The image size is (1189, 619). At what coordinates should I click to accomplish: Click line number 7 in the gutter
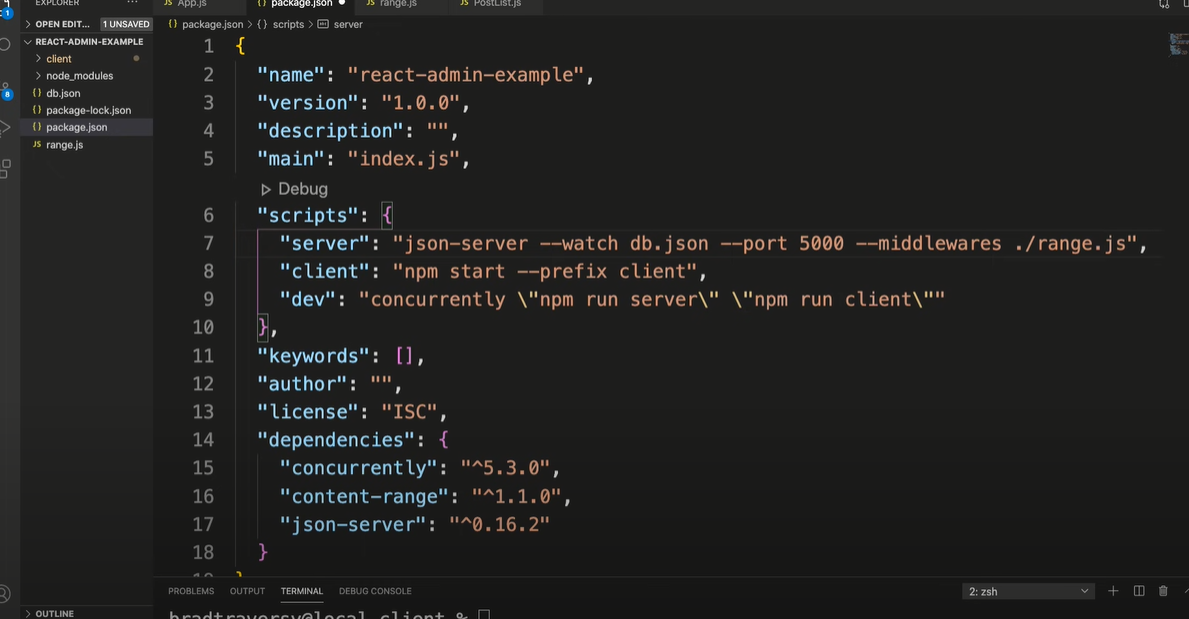pos(209,244)
